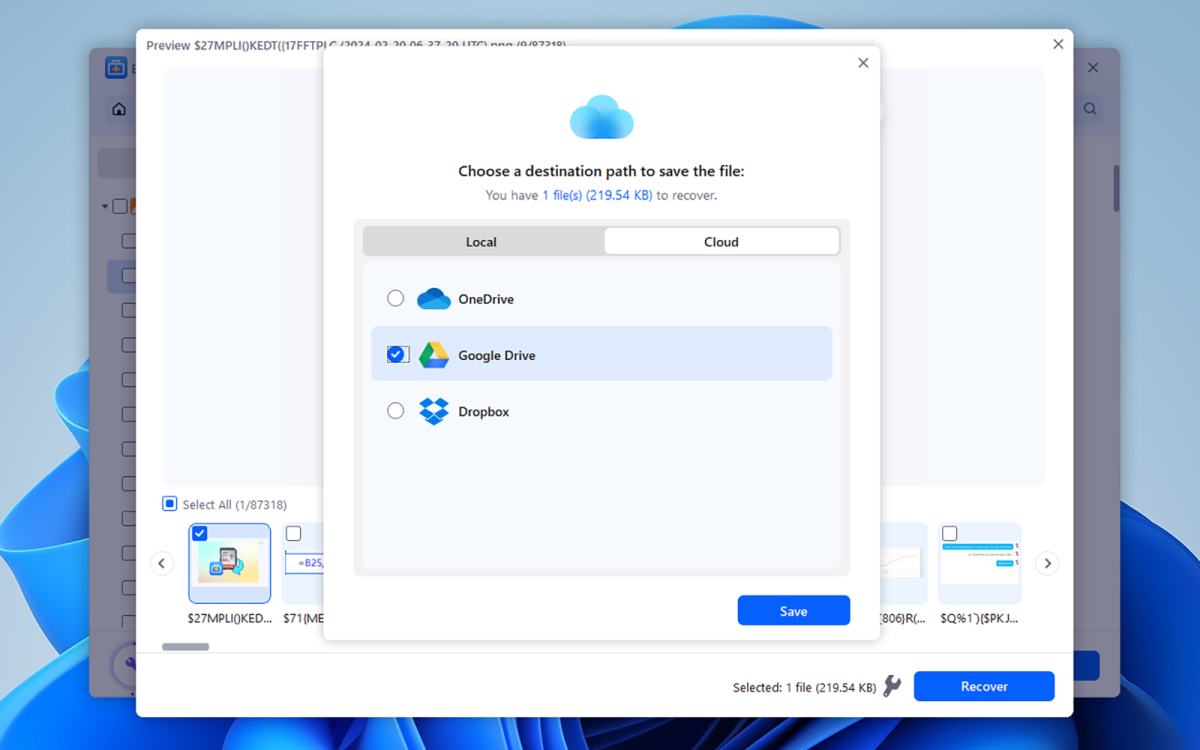Switch to the Cloud tab
Screen dimensions: 1200x750
(x=721, y=241)
